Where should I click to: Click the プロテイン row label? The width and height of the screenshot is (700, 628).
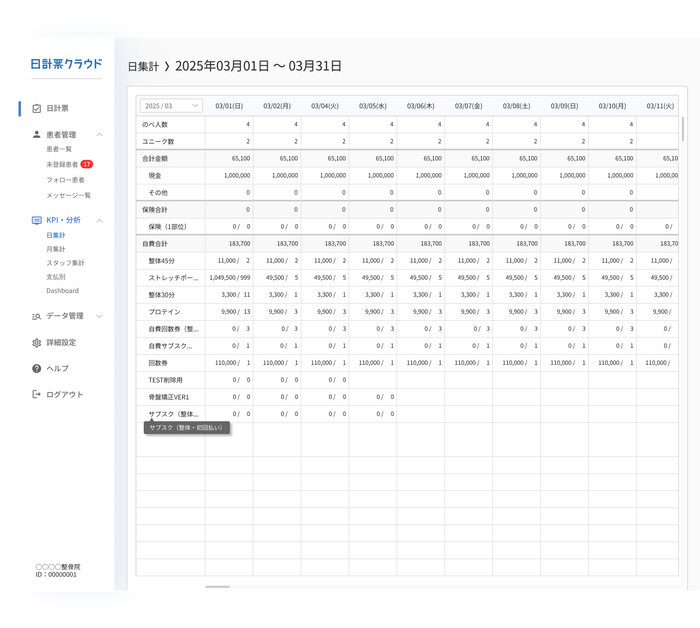click(164, 312)
